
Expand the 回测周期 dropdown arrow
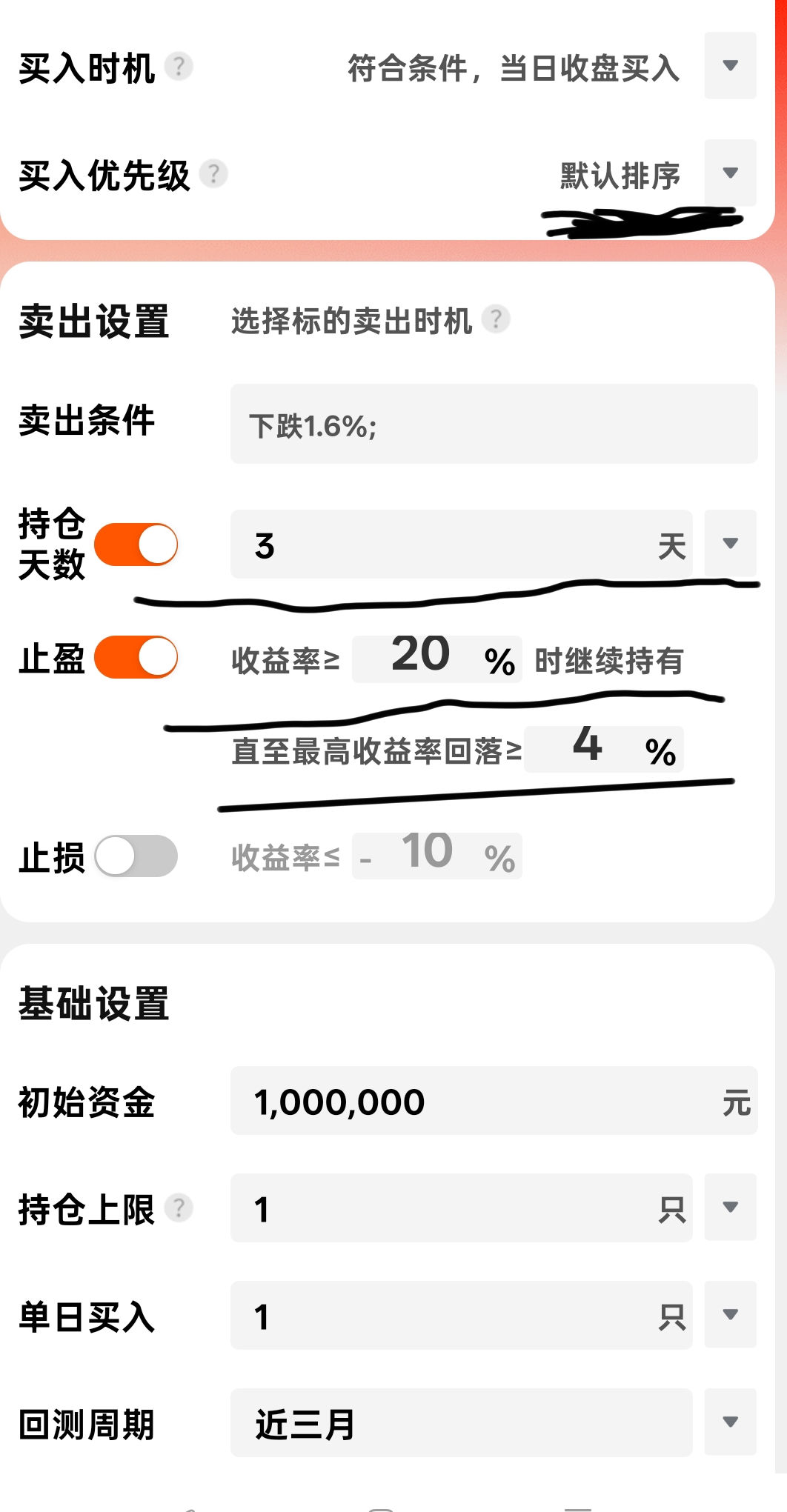(x=730, y=1422)
